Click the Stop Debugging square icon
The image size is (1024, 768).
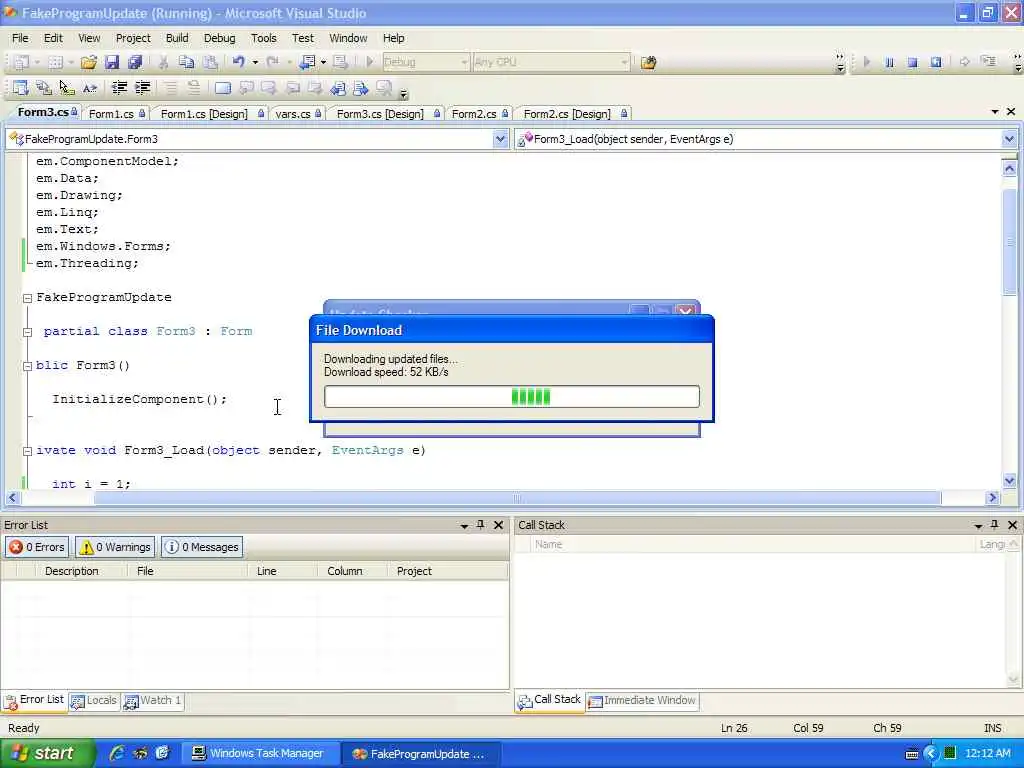(x=912, y=62)
